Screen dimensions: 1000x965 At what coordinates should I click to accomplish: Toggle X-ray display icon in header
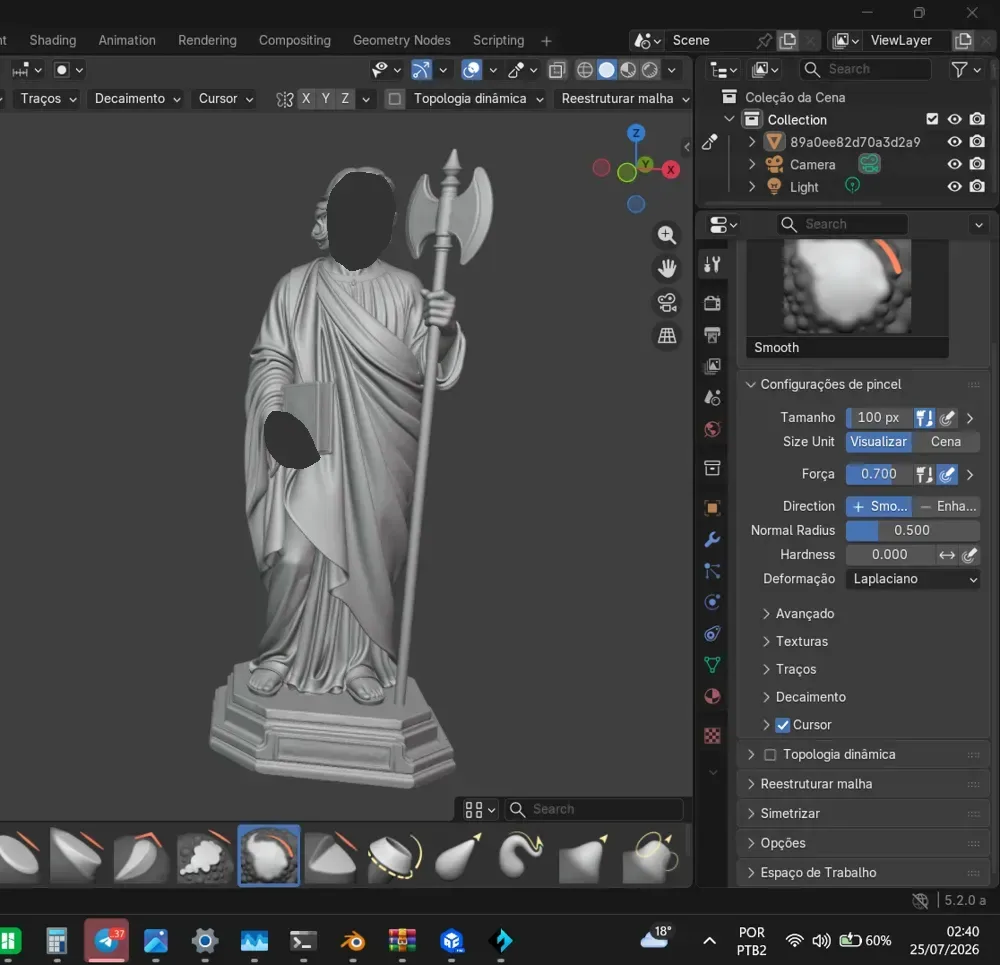tap(557, 70)
